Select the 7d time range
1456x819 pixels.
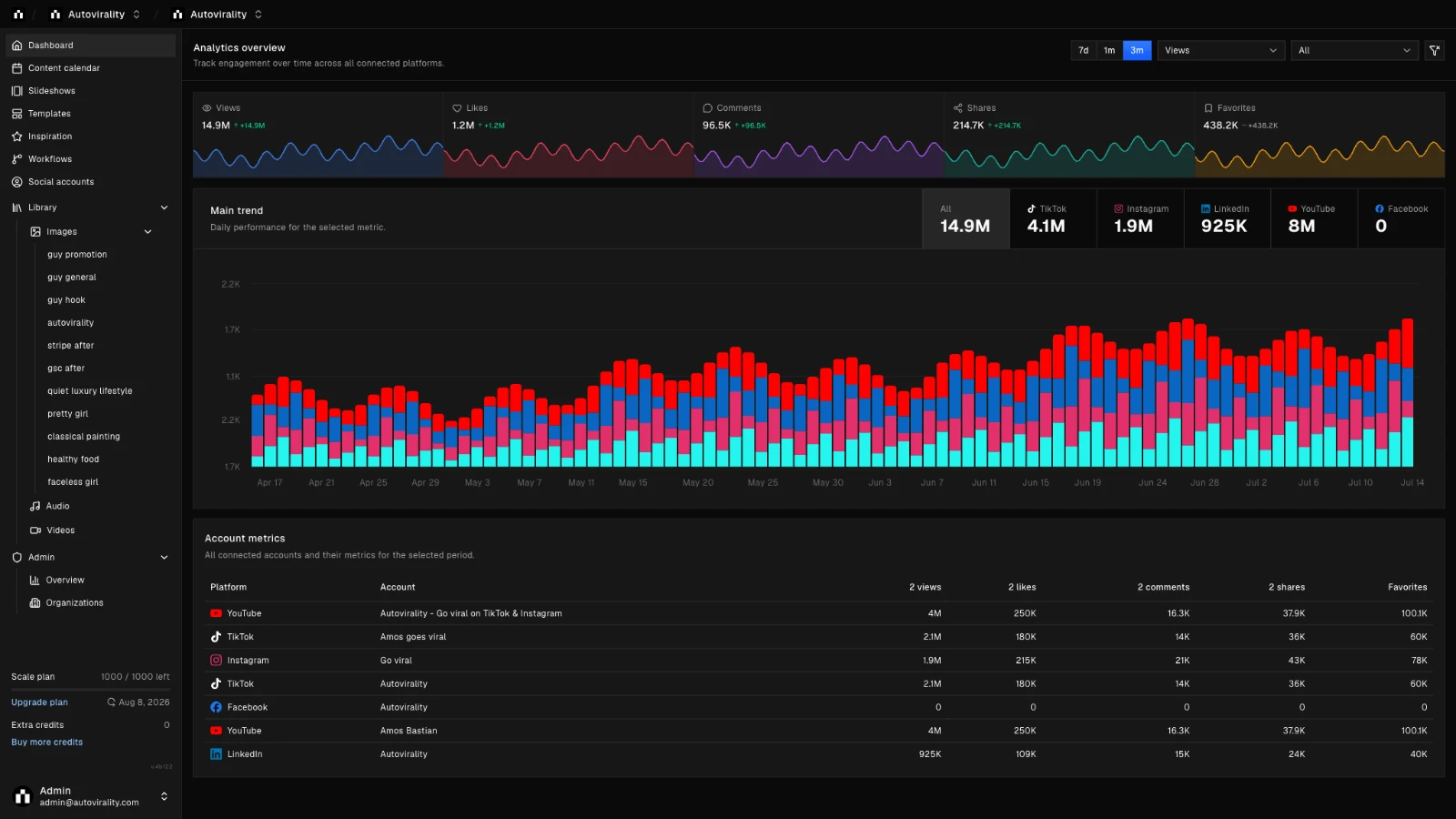1083,51
